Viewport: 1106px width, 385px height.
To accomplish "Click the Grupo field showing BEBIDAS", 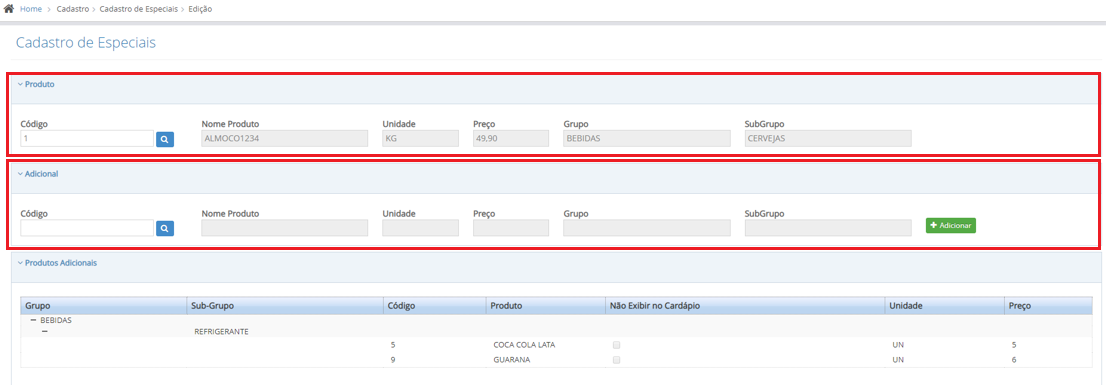I will coord(647,139).
